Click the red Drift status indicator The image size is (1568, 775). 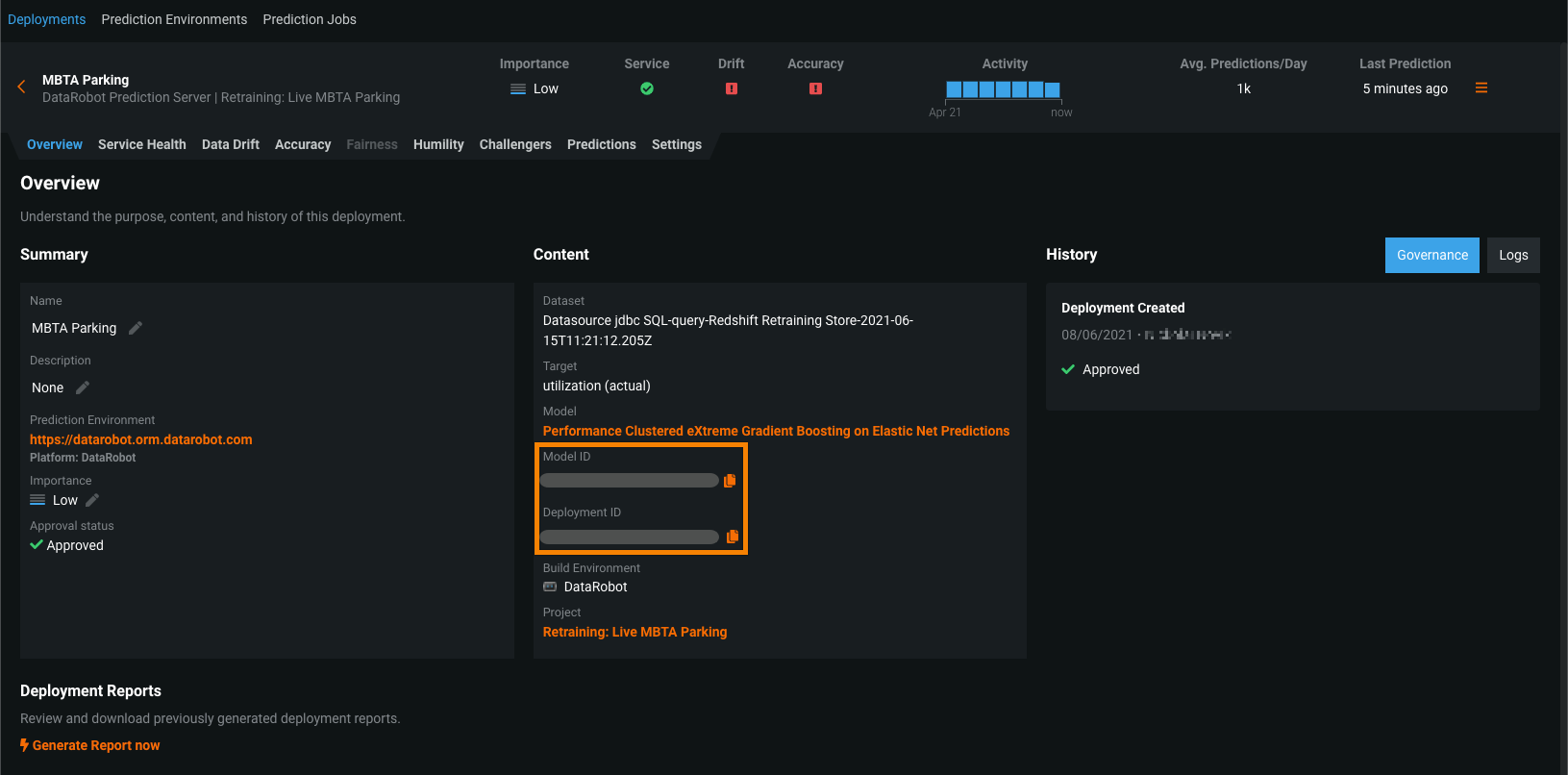point(732,88)
